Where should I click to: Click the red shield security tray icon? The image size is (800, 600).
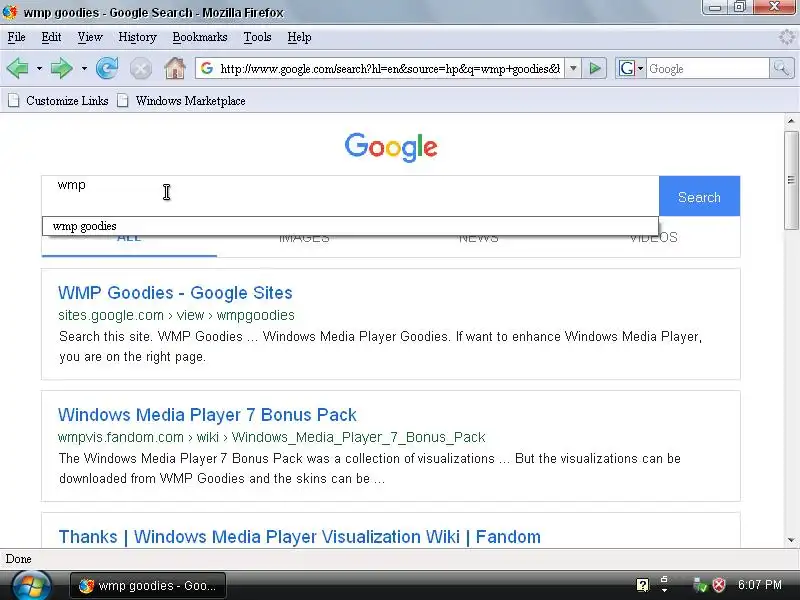point(719,585)
